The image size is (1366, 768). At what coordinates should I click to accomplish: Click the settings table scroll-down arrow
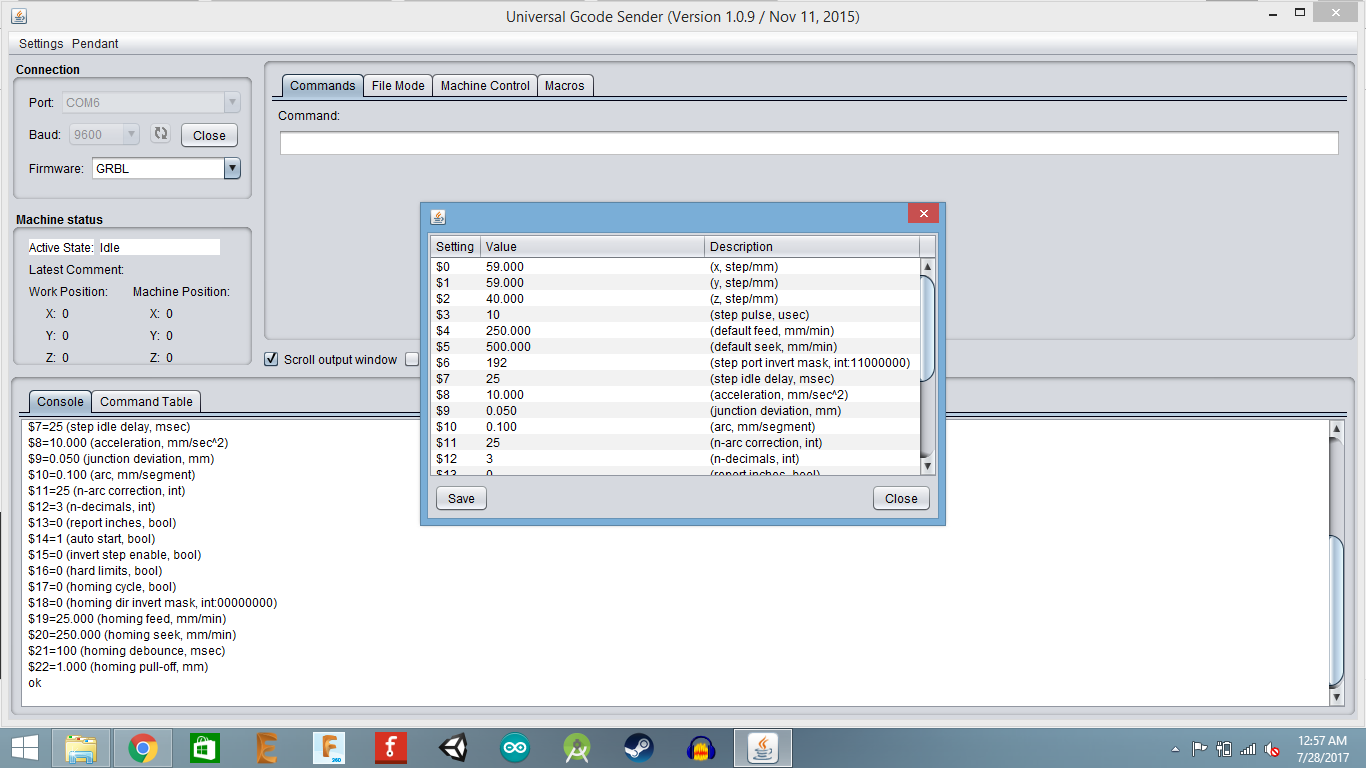[927, 466]
